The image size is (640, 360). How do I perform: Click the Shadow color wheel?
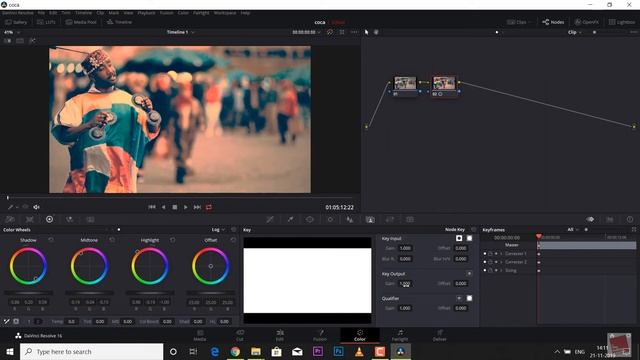tap(28, 266)
